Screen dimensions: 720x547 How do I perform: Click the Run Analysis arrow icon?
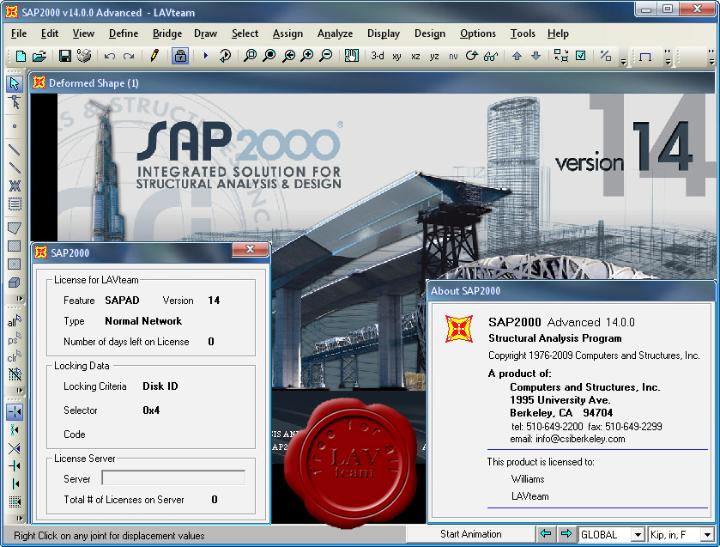(205, 56)
